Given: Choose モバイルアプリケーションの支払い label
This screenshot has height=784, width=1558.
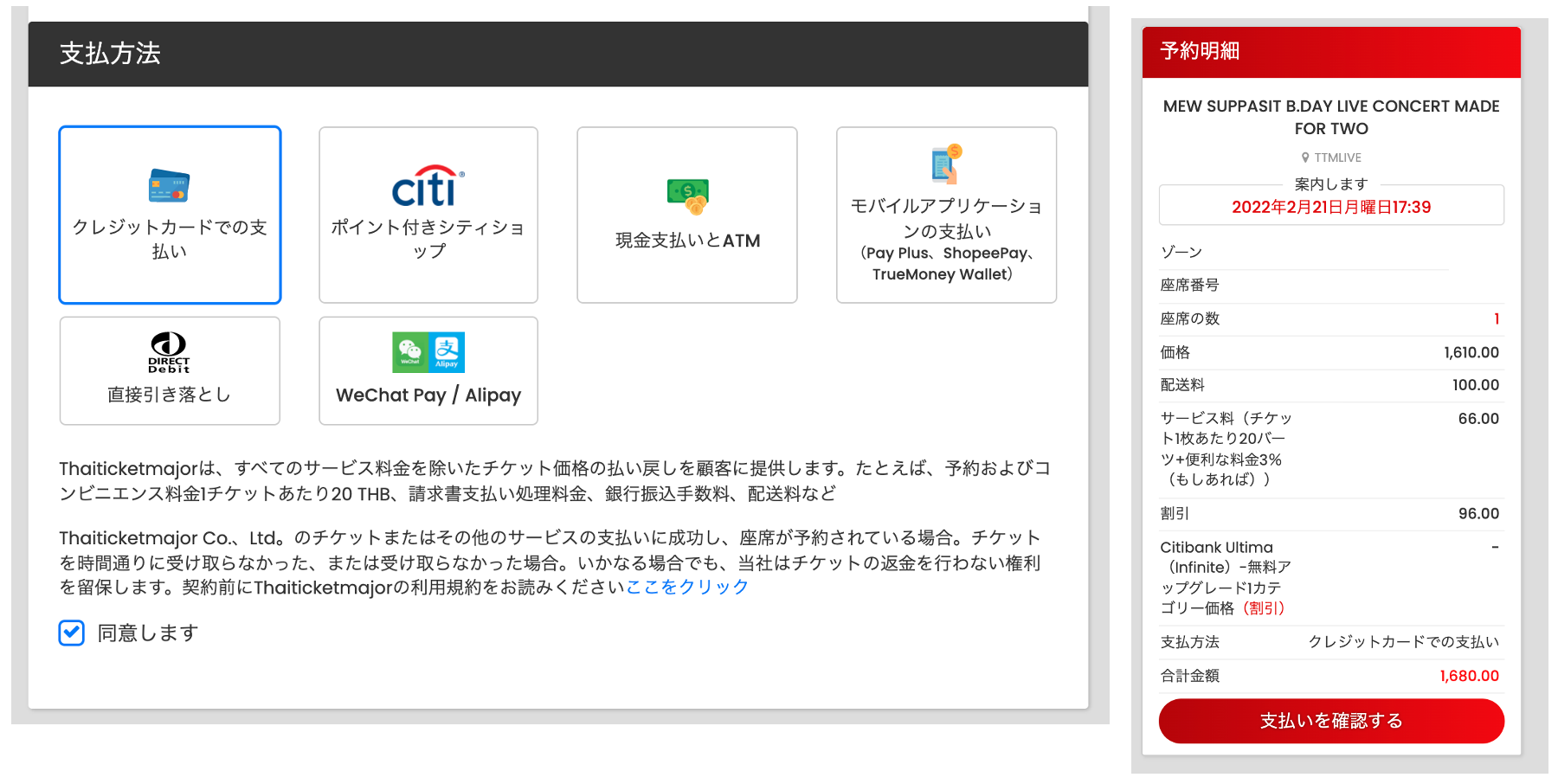Looking at the screenshot, I should click(x=946, y=218).
